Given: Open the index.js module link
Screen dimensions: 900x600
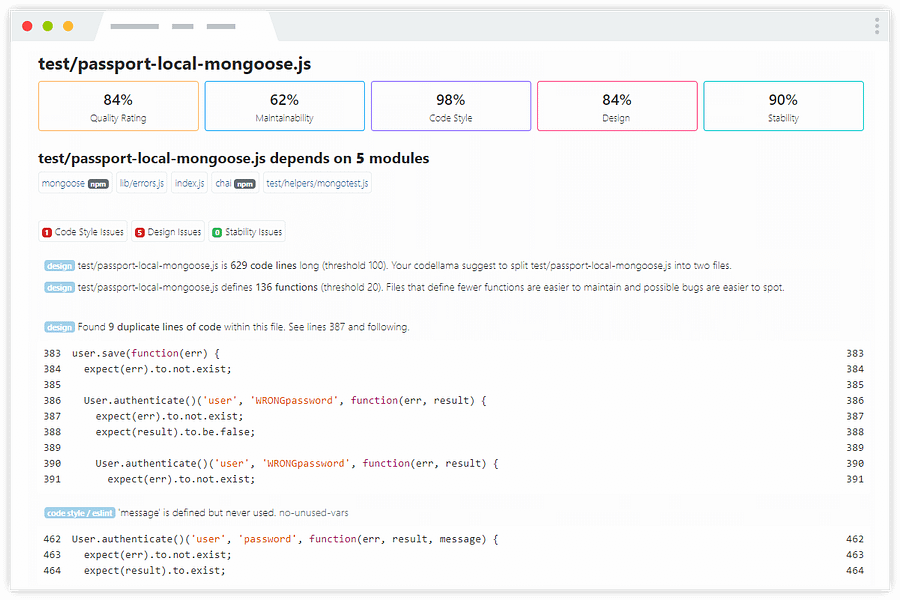Looking at the screenshot, I should 189,183.
